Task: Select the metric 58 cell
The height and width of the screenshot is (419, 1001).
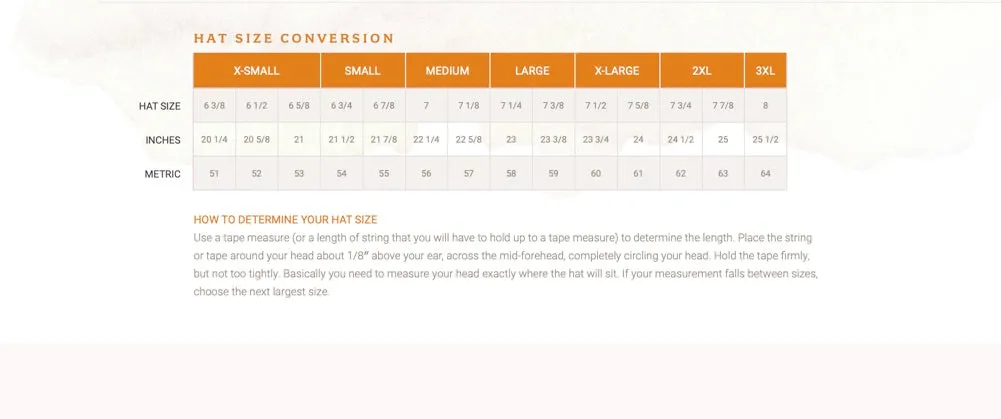Action: [x=511, y=173]
